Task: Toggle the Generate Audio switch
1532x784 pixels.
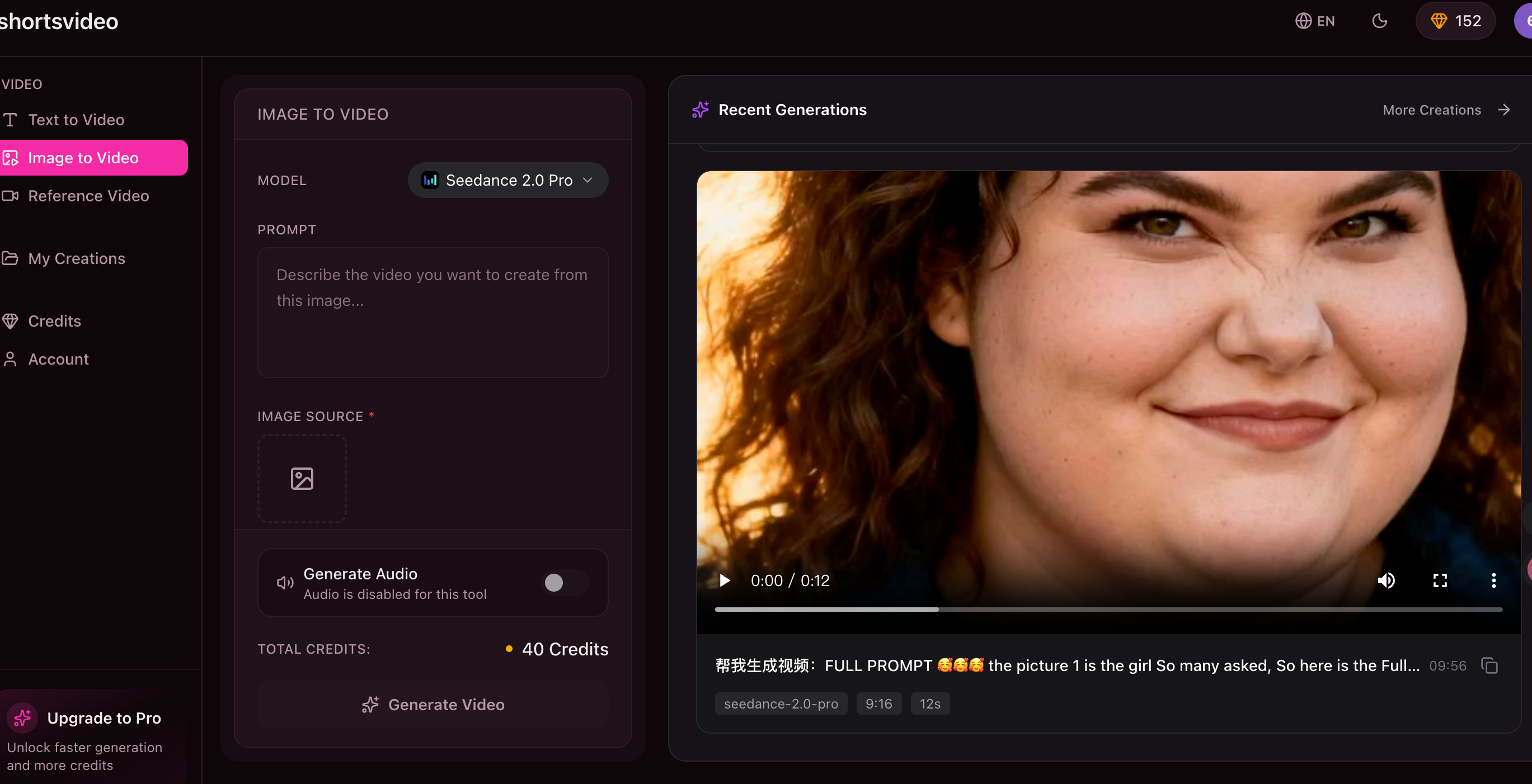Action: click(565, 583)
